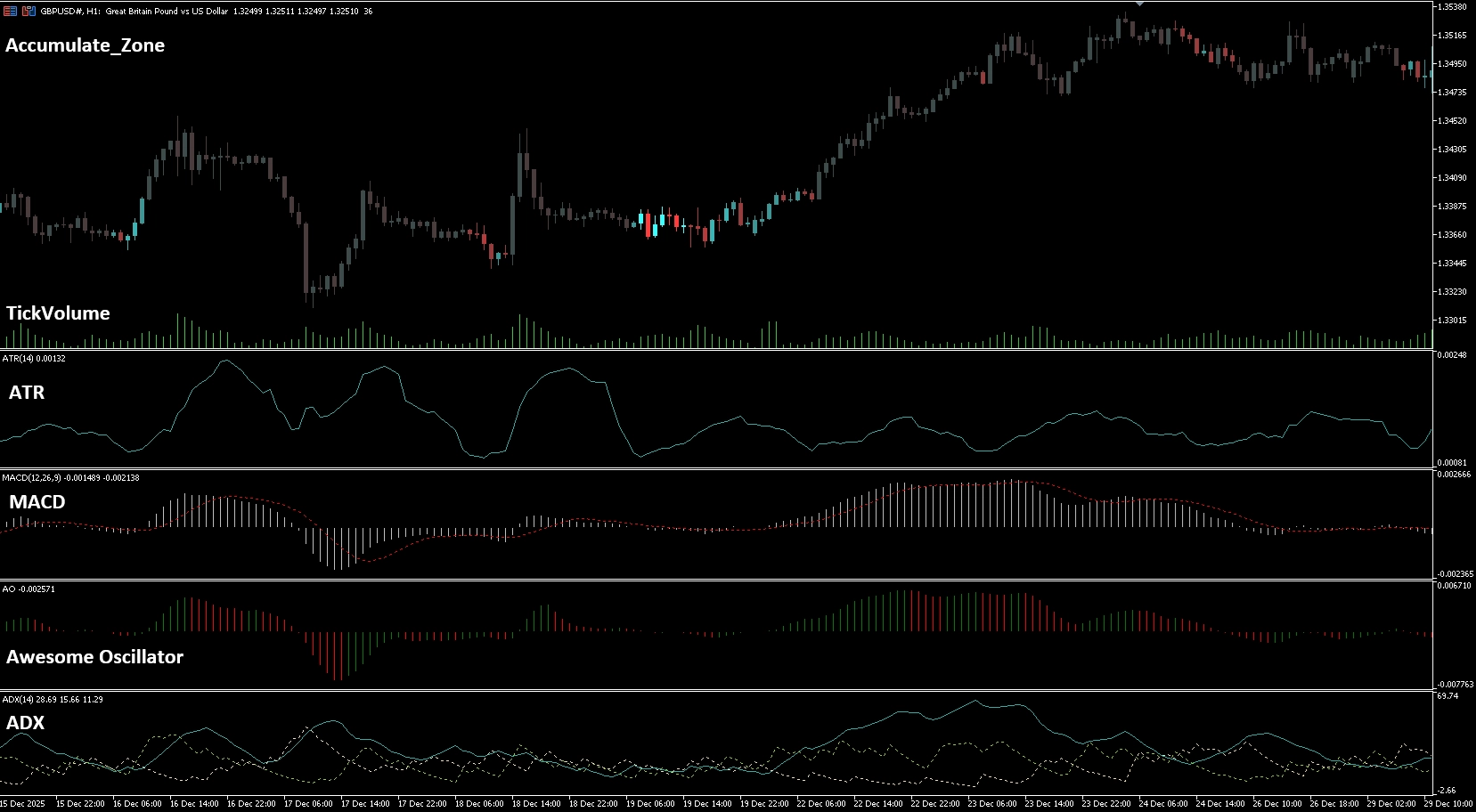Click the ATR scale maximum 0.00248

[1452, 355]
